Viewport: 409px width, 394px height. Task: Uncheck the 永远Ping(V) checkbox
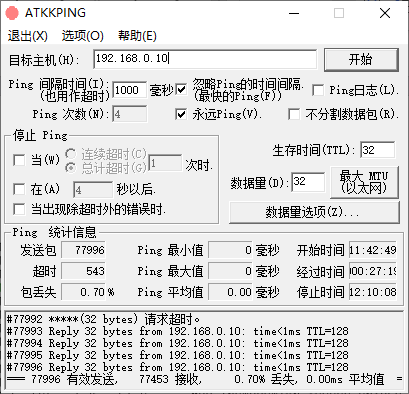181,114
